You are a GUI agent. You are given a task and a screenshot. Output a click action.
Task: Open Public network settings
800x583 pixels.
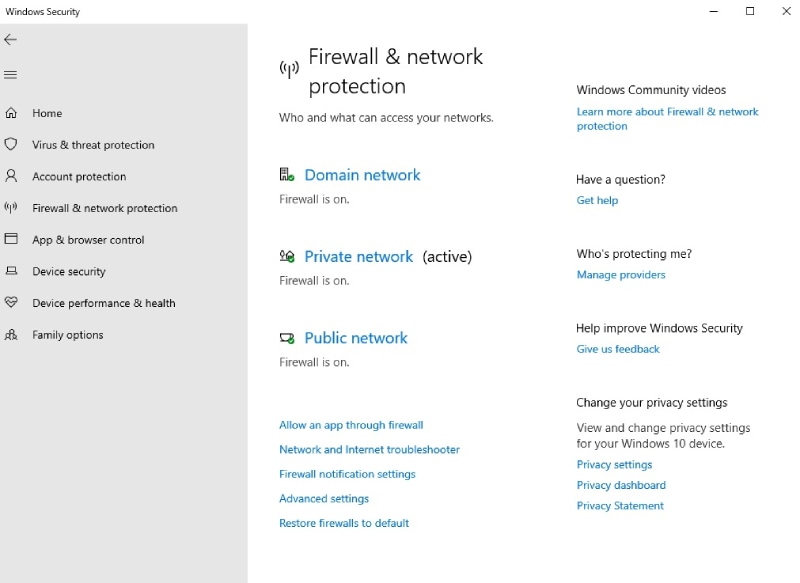coord(355,338)
